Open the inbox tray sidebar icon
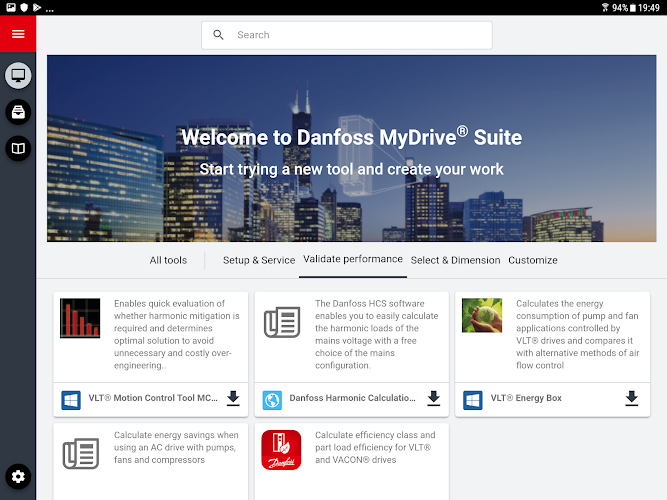This screenshot has height=500, width=667. 18,112
